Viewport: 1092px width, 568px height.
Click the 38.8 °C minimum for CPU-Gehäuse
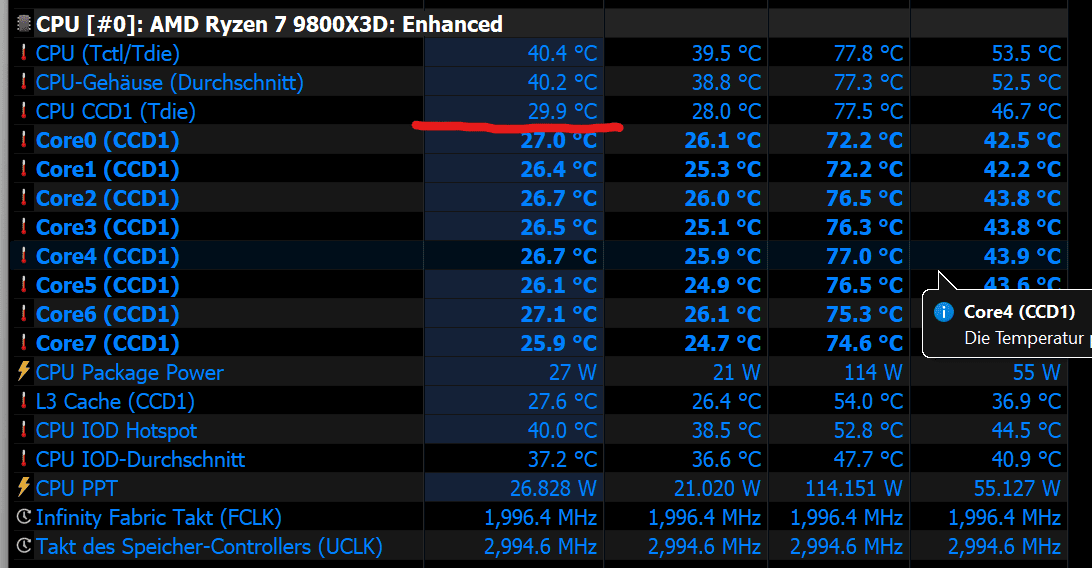pos(726,82)
